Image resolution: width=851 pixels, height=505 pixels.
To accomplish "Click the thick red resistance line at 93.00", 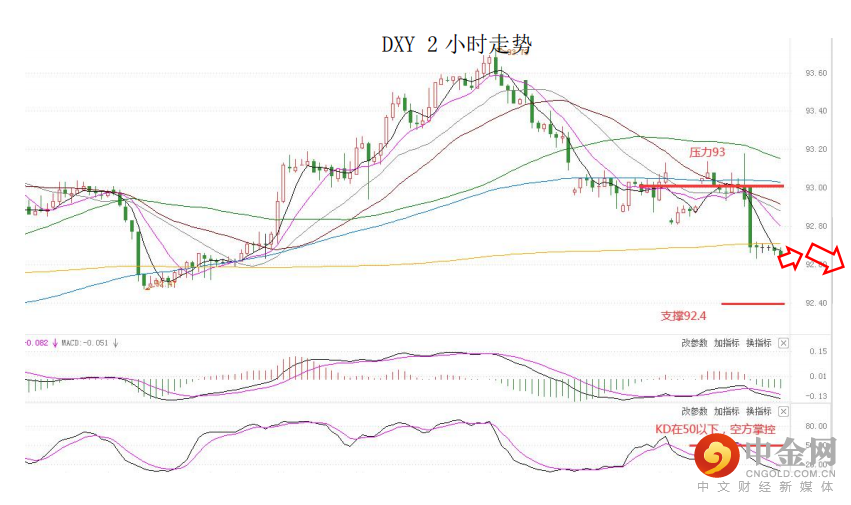I will coord(712,186).
